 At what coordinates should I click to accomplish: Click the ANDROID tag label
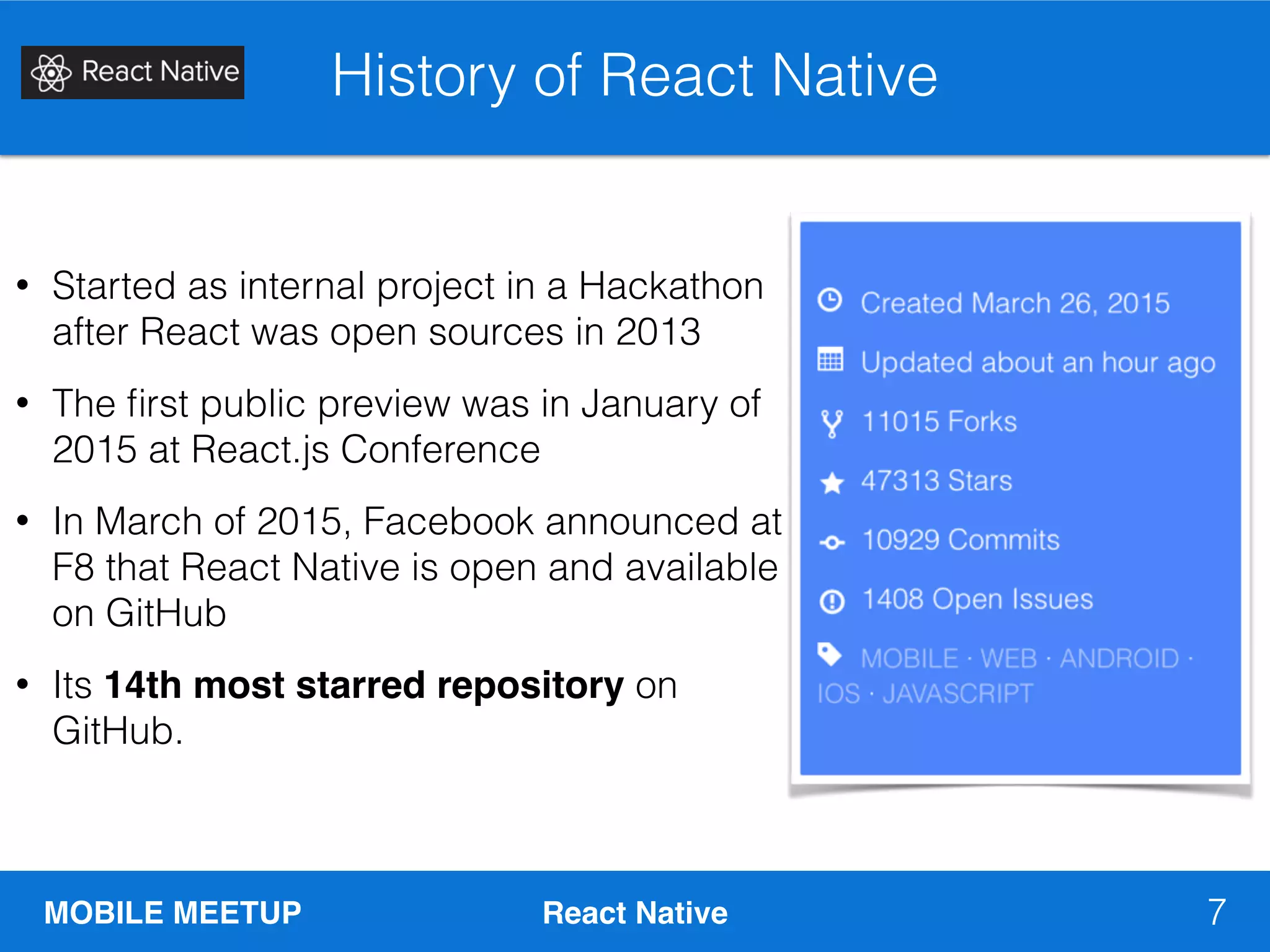click(x=1119, y=658)
